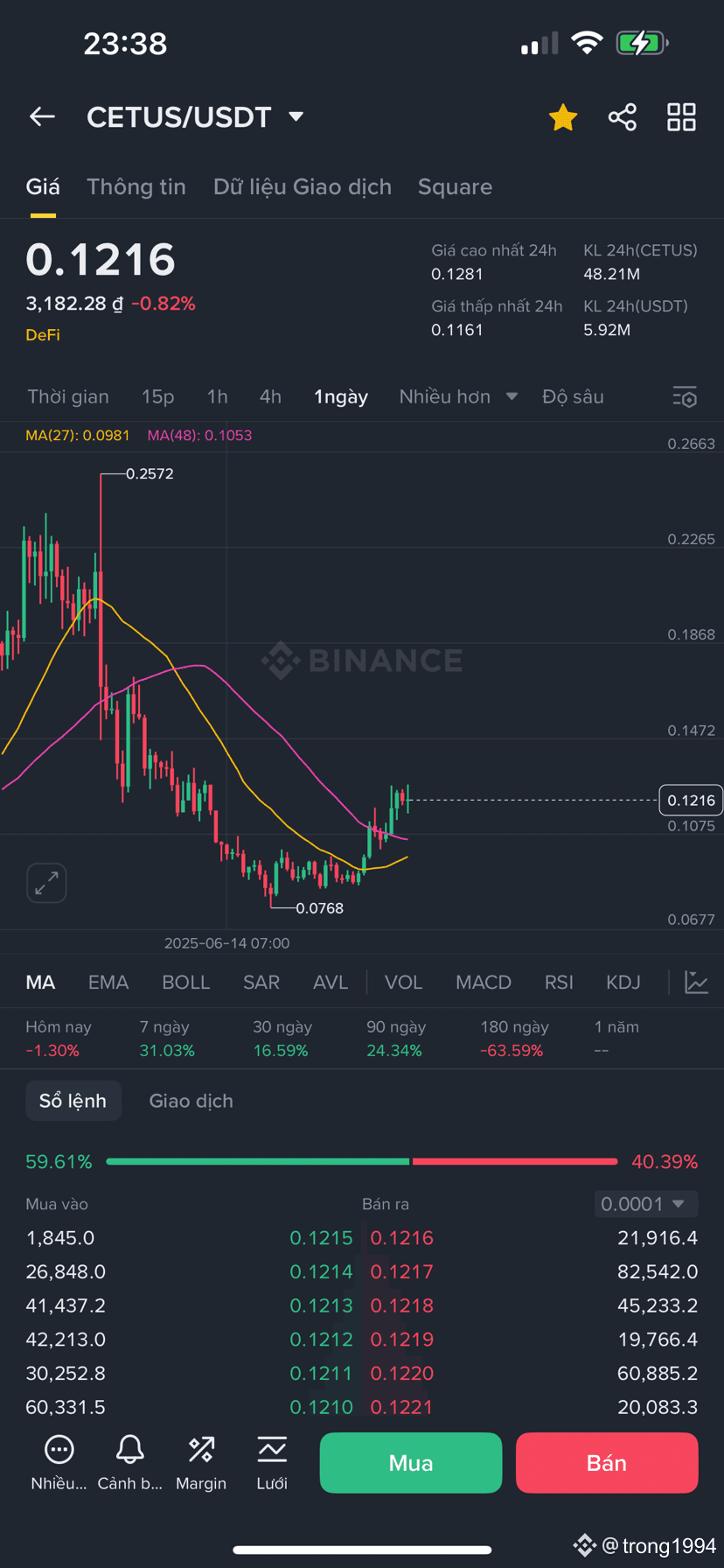
Task: Toggle the RSI indicator
Action: click(x=559, y=983)
